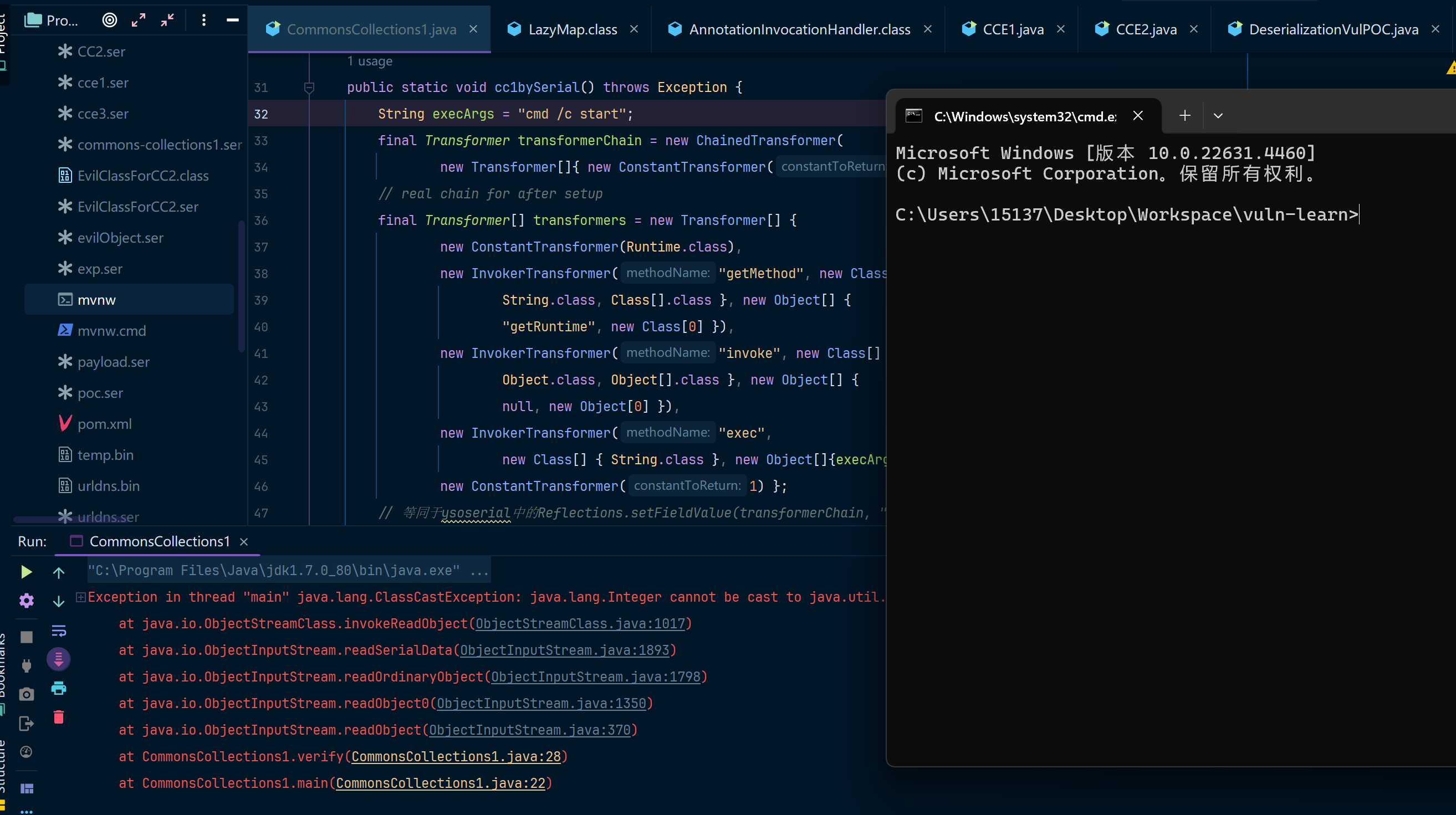1456x815 pixels.
Task: Toggle soft-wrap in Run console
Action: [58, 630]
